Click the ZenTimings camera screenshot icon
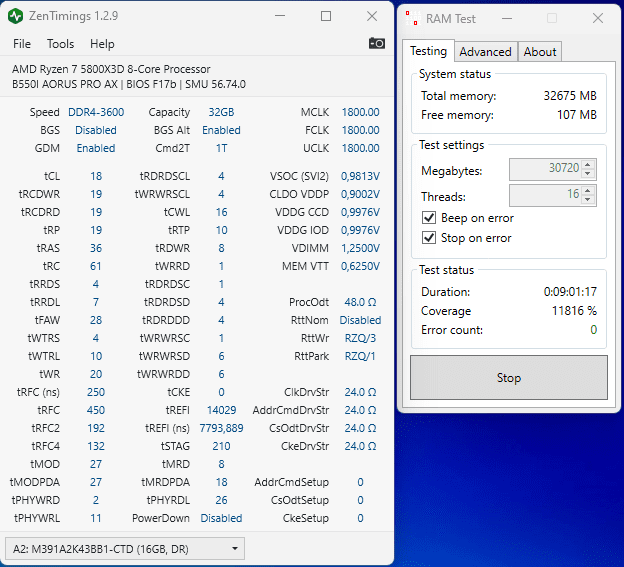The height and width of the screenshot is (567, 624). pos(376,43)
